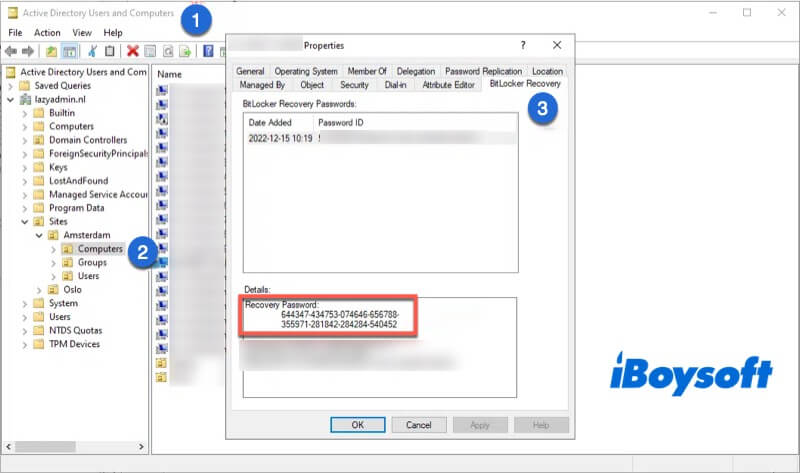Click the Name column header in the list
The width and height of the screenshot is (800, 473).
click(x=169, y=74)
